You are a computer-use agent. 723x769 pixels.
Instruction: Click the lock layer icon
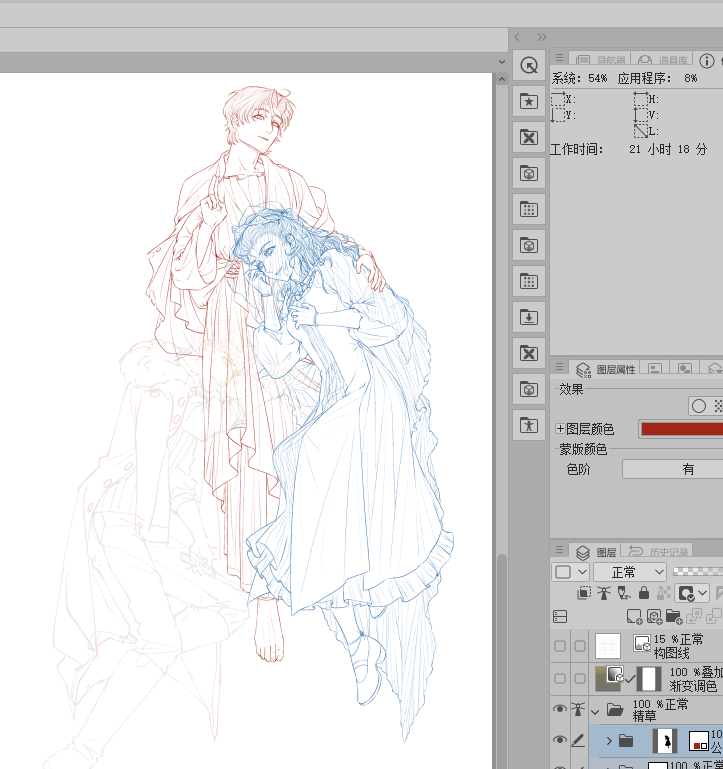tap(643, 593)
